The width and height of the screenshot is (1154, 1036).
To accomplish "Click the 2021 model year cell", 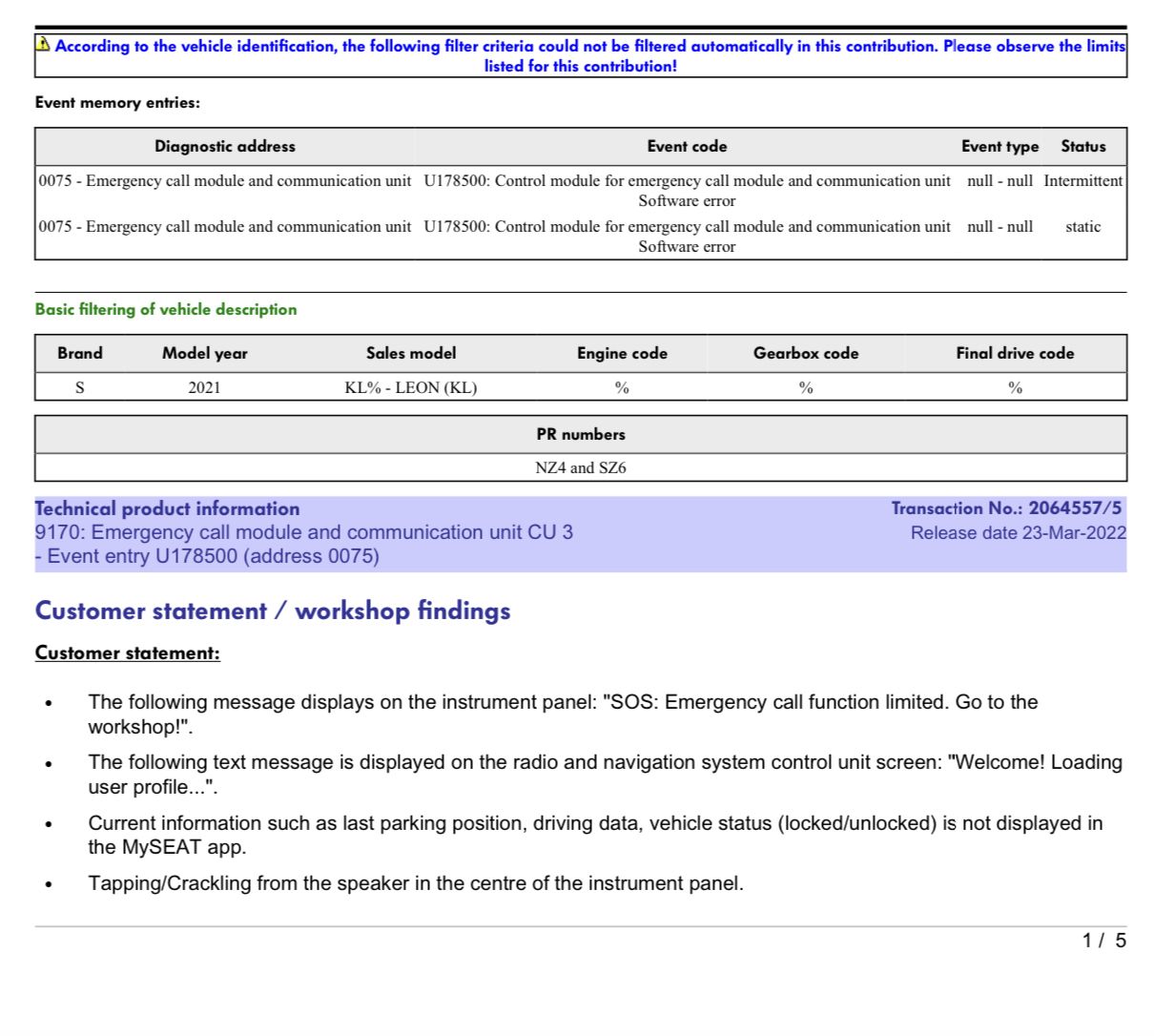I will pos(204,387).
